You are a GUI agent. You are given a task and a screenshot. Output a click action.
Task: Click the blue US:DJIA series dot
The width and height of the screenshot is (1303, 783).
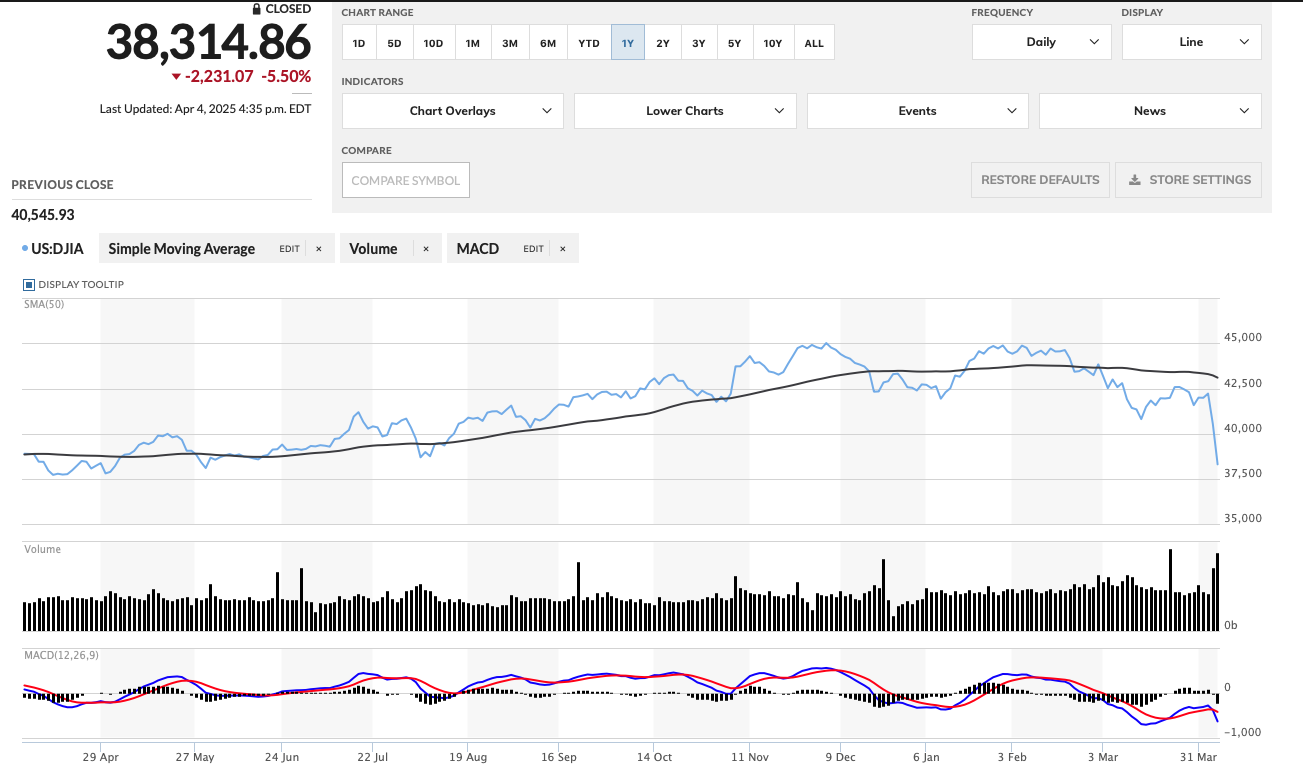coord(24,249)
